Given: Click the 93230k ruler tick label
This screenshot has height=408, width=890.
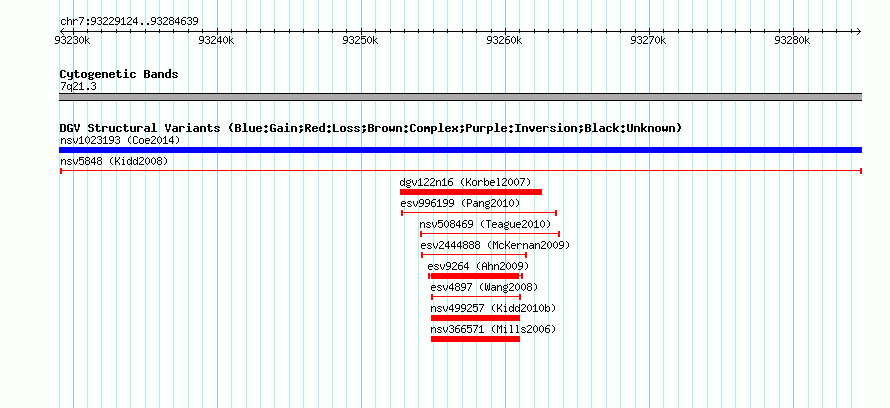Looking at the screenshot, I should click(x=72, y=40).
